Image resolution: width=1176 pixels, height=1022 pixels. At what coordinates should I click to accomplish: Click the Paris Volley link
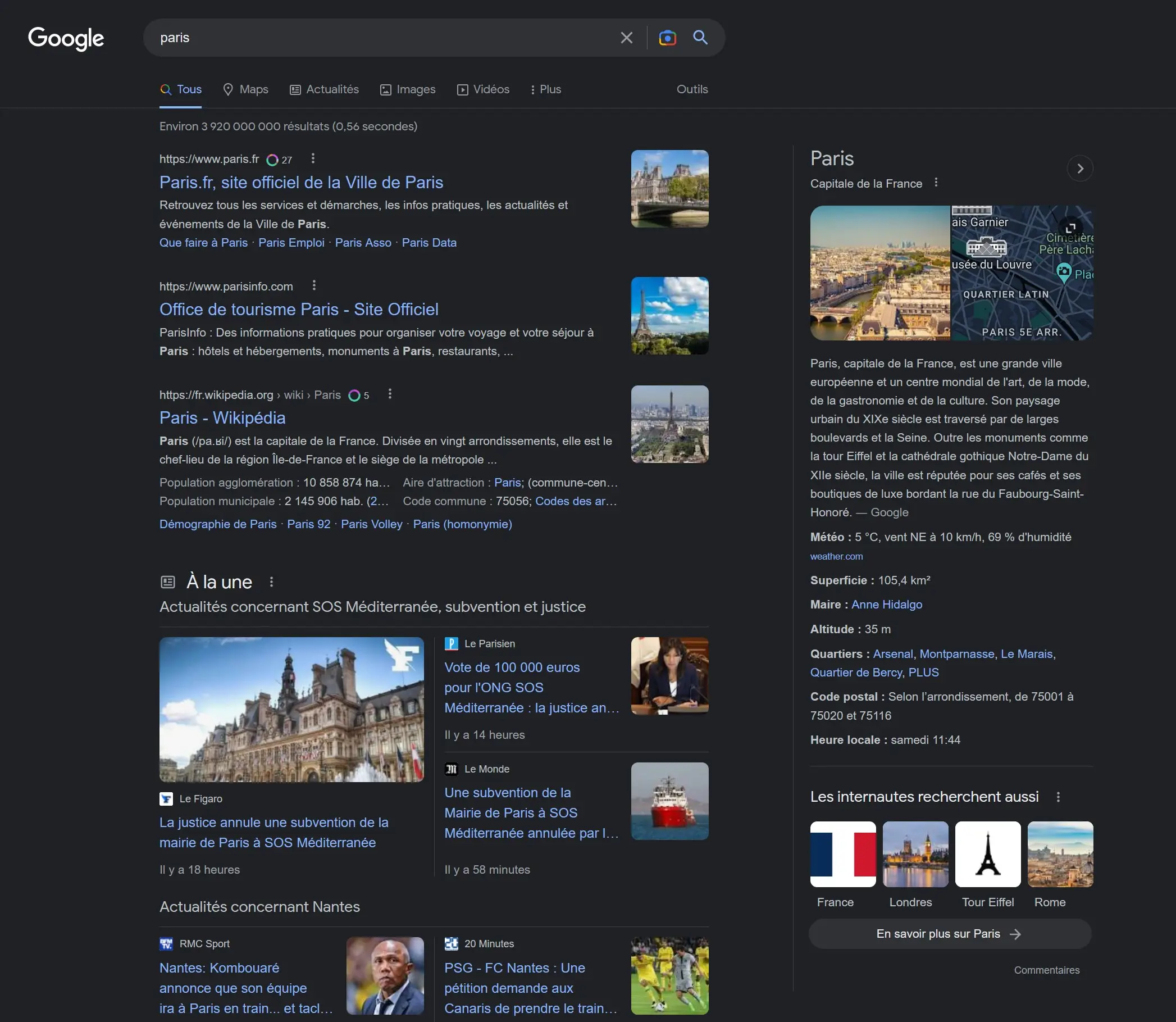(372, 524)
